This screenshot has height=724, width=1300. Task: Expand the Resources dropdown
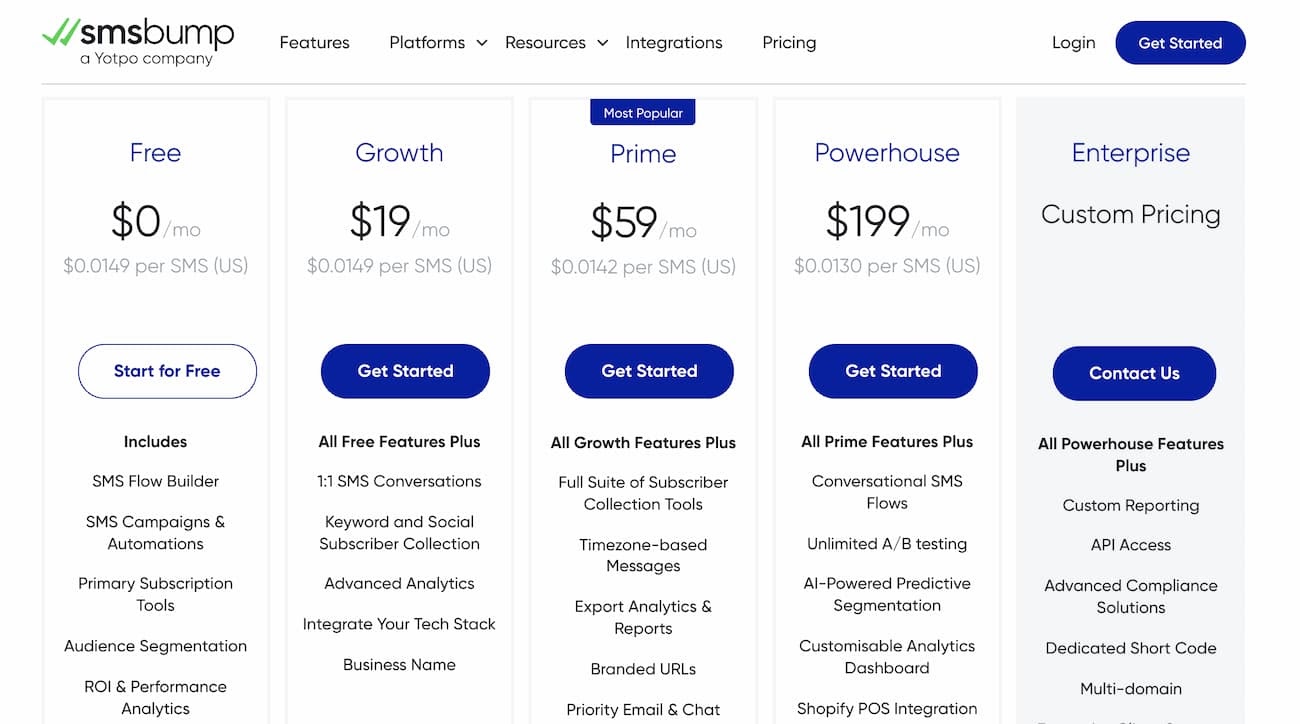(545, 42)
